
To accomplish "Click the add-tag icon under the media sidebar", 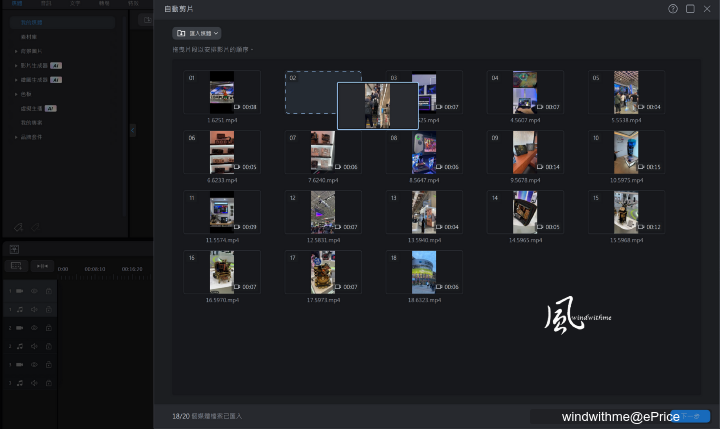I will [18, 227].
